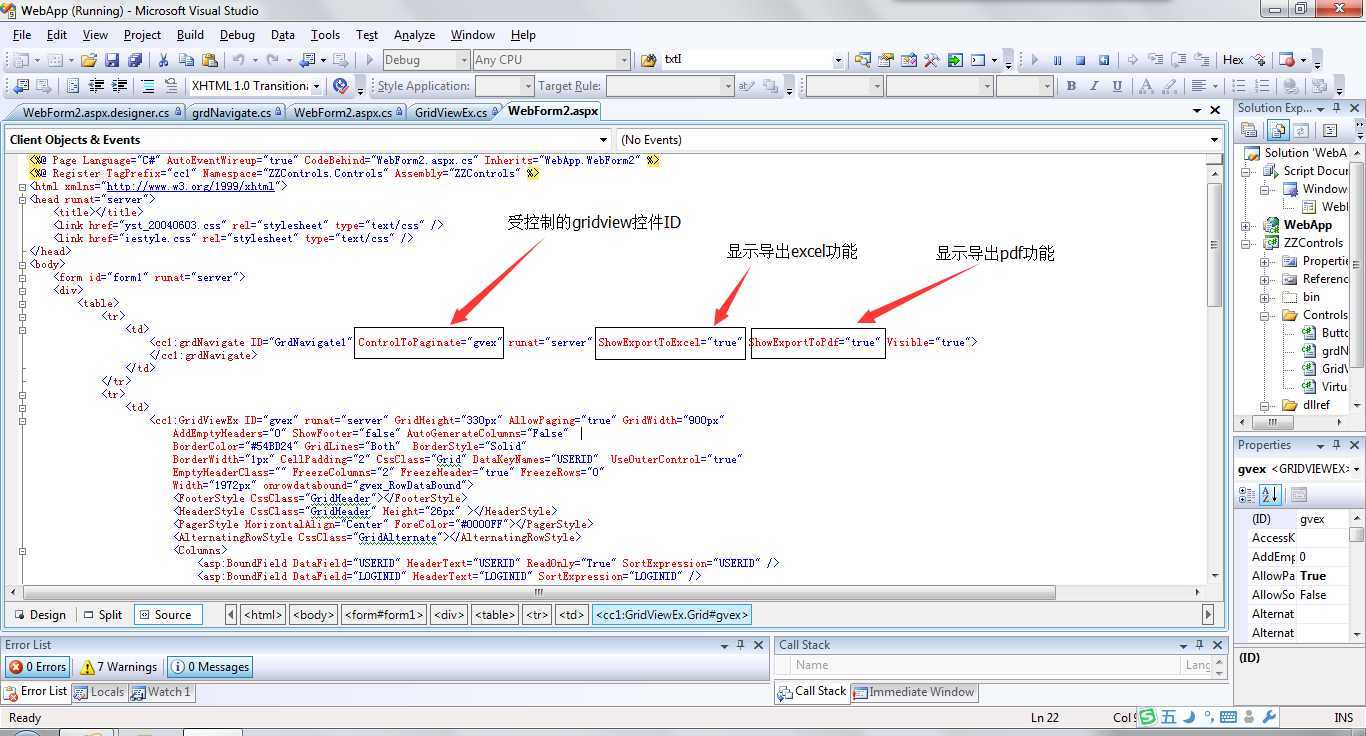Viewport: 1366px width, 736px height.
Task: Select the (ID) property value gvex
Action: (1323, 519)
